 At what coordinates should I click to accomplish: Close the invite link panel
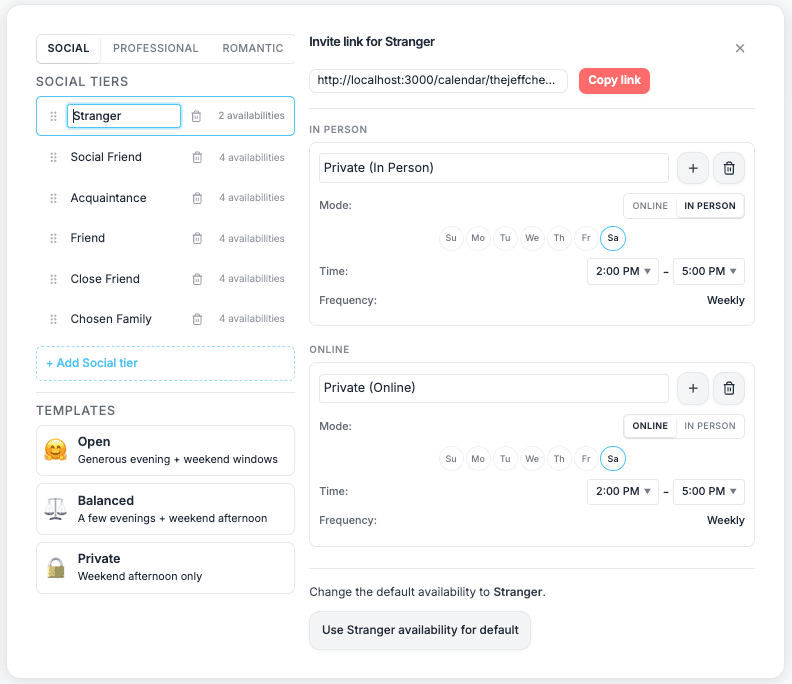point(740,48)
